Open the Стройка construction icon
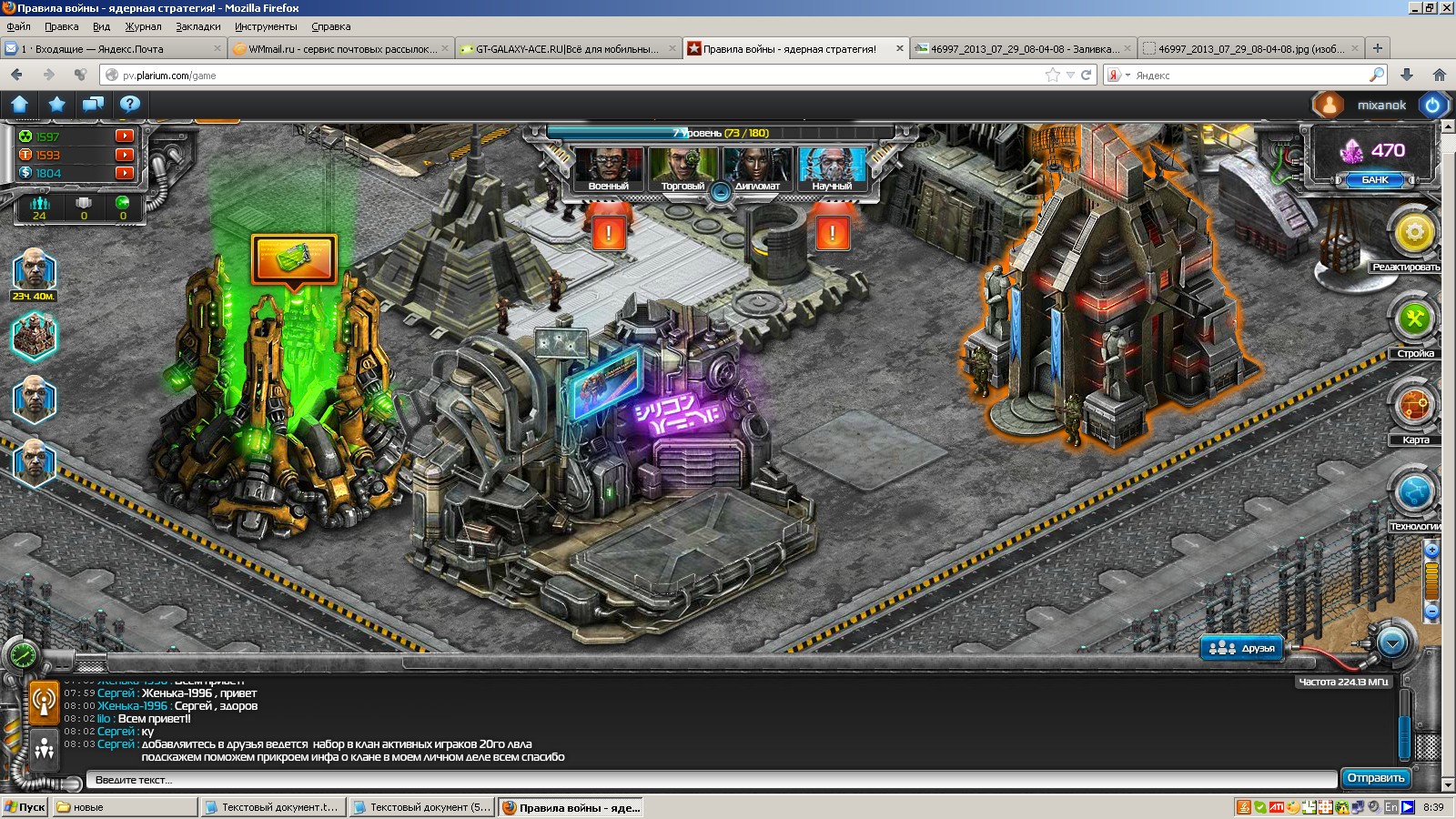This screenshot has height=819, width=1456. point(1415,319)
